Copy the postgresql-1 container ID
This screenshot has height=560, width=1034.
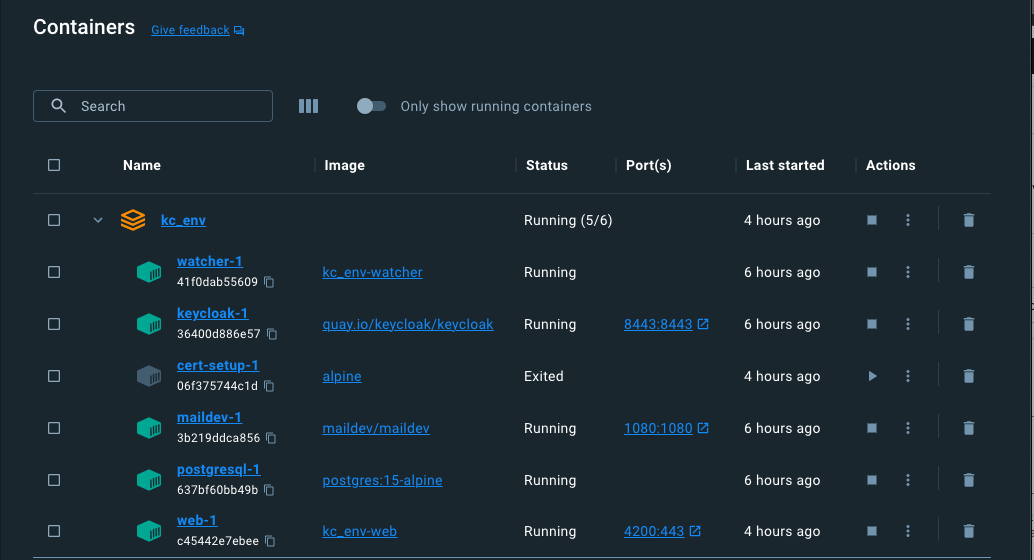tap(269, 490)
